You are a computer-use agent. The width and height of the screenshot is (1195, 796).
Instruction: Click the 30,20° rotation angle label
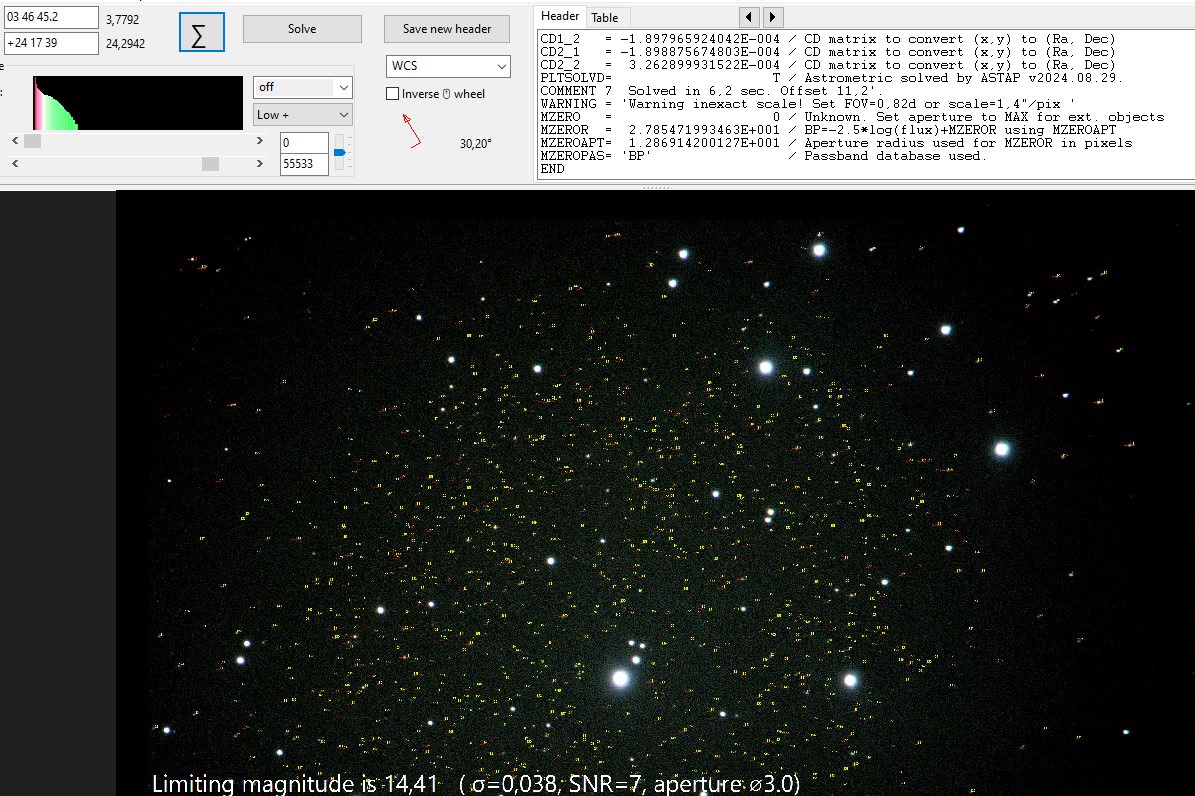[x=476, y=143]
